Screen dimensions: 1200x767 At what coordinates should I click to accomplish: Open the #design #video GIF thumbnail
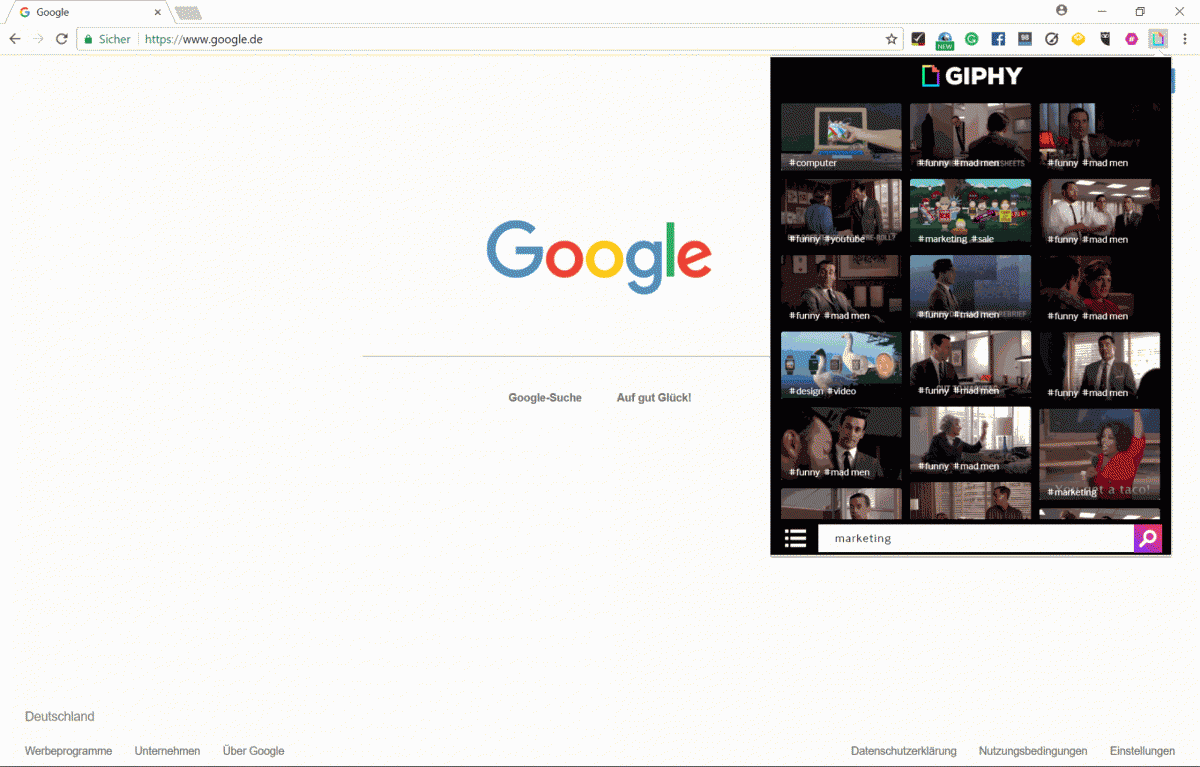click(x=841, y=365)
